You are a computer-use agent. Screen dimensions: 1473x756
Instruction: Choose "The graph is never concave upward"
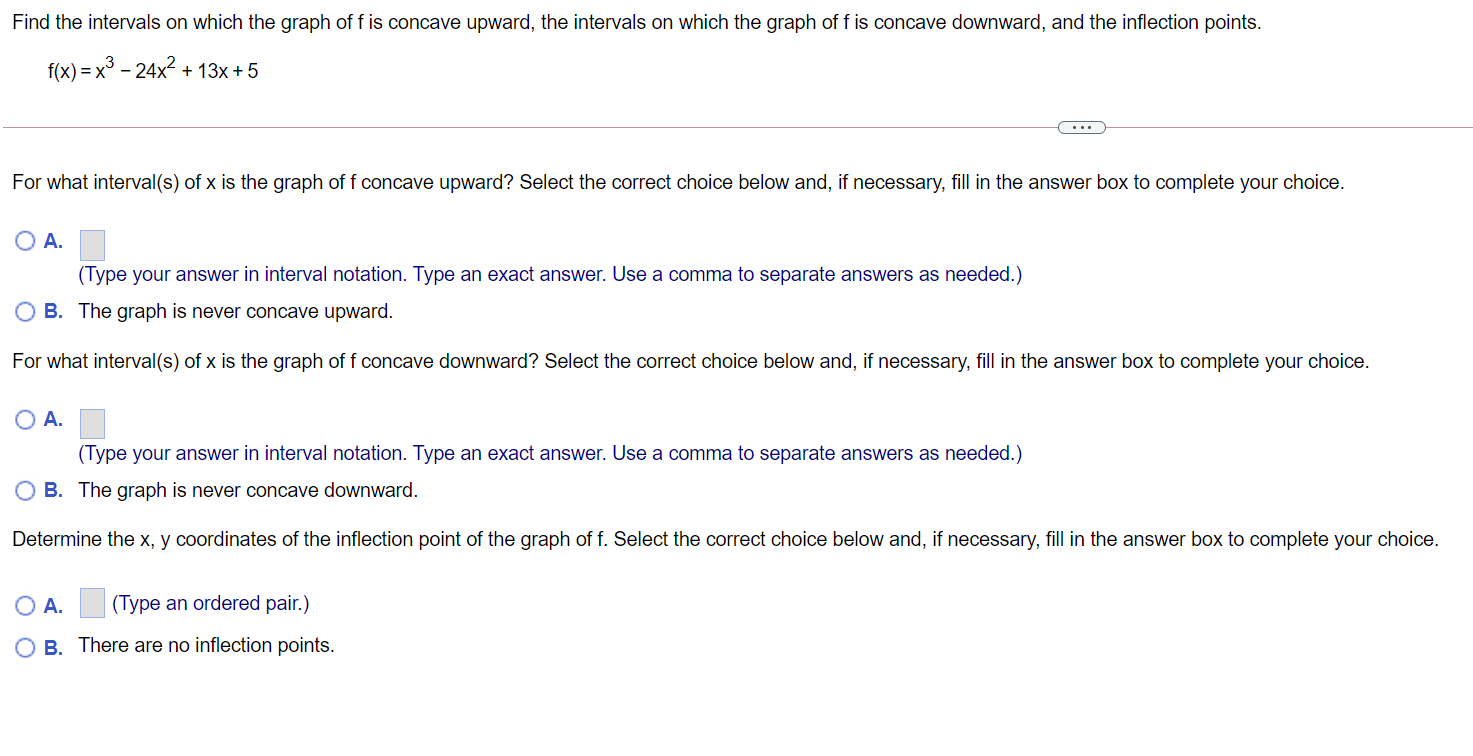(25, 311)
